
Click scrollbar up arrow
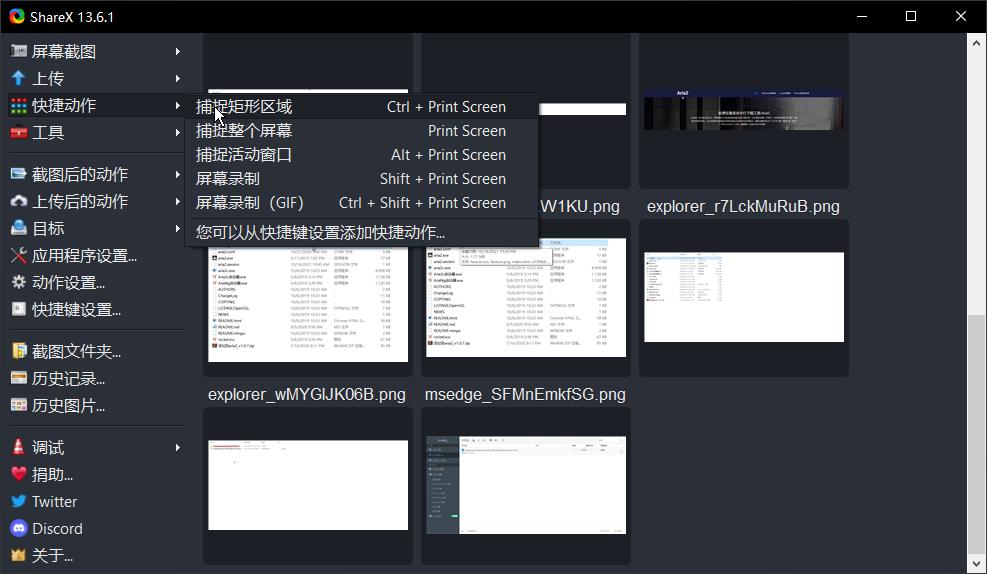[976, 43]
